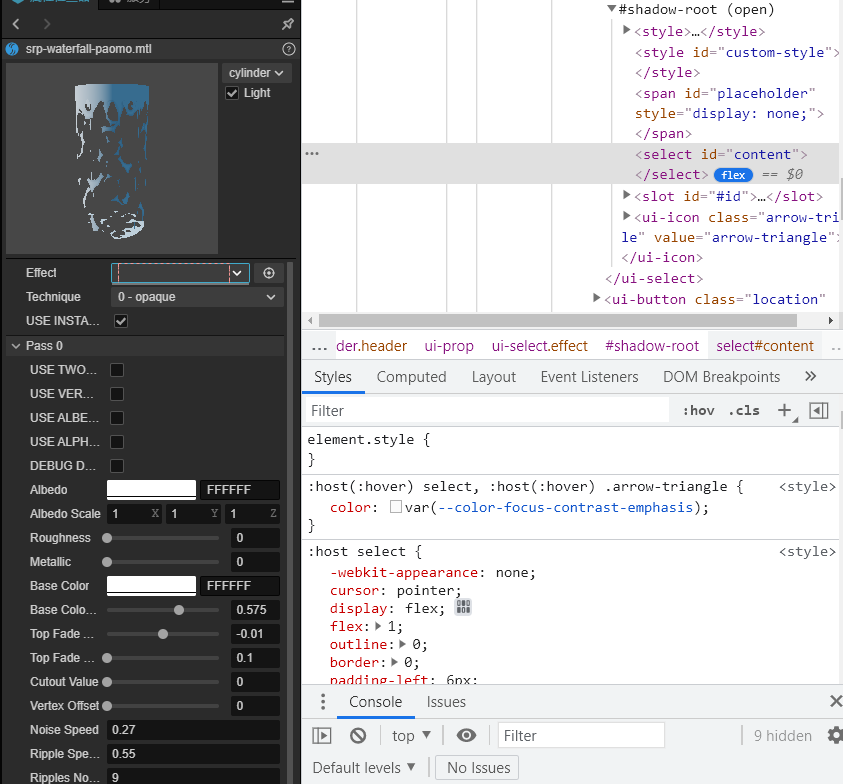Enable USE TWO... checkbox

click(117, 370)
